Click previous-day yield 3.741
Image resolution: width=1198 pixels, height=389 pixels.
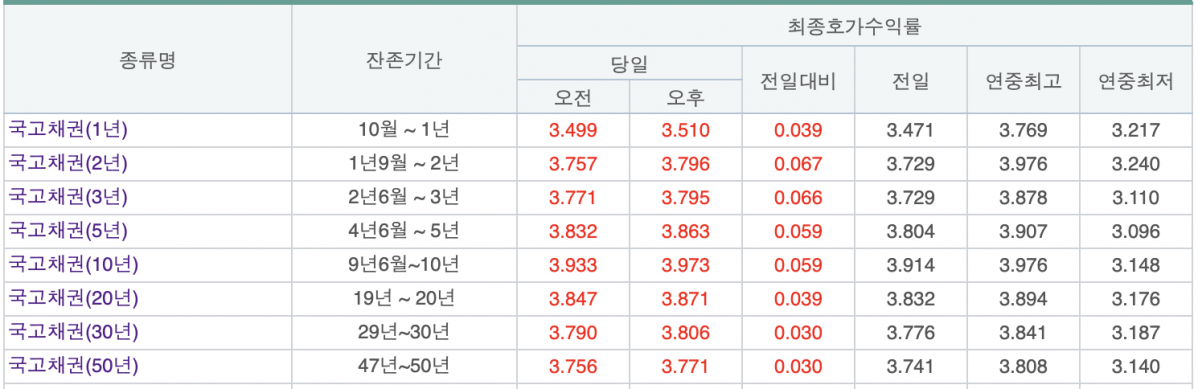(911, 367)
